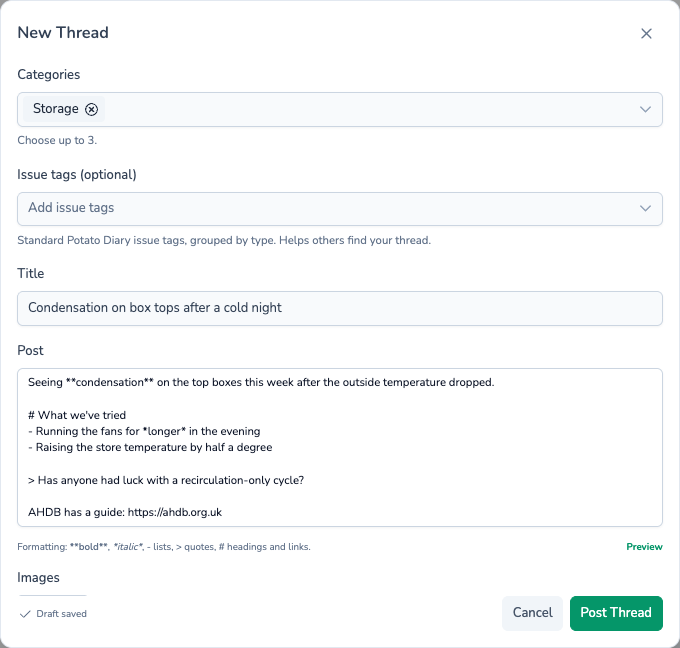
Task: Click the Draft saved checkmark icon
Action: tap(25, 614)
